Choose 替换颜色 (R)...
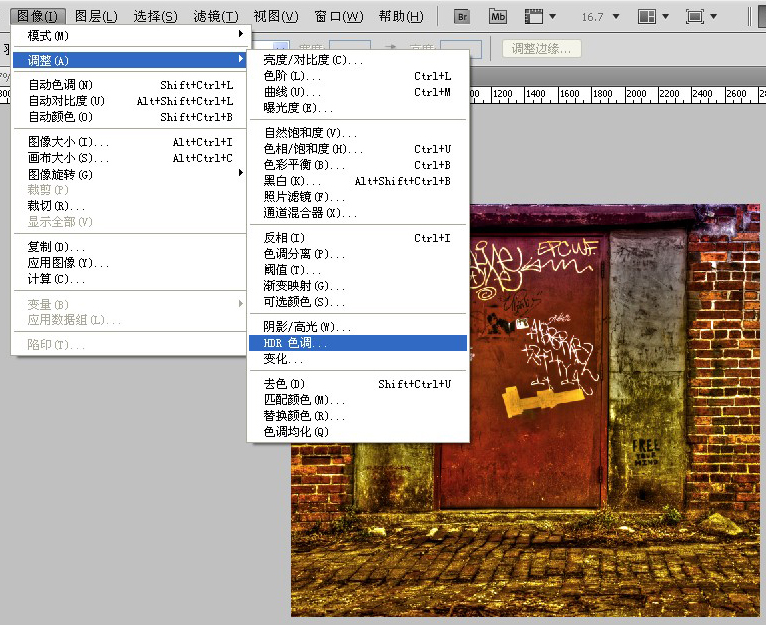This screenshot has height=625, width=766. click(358, 415)
